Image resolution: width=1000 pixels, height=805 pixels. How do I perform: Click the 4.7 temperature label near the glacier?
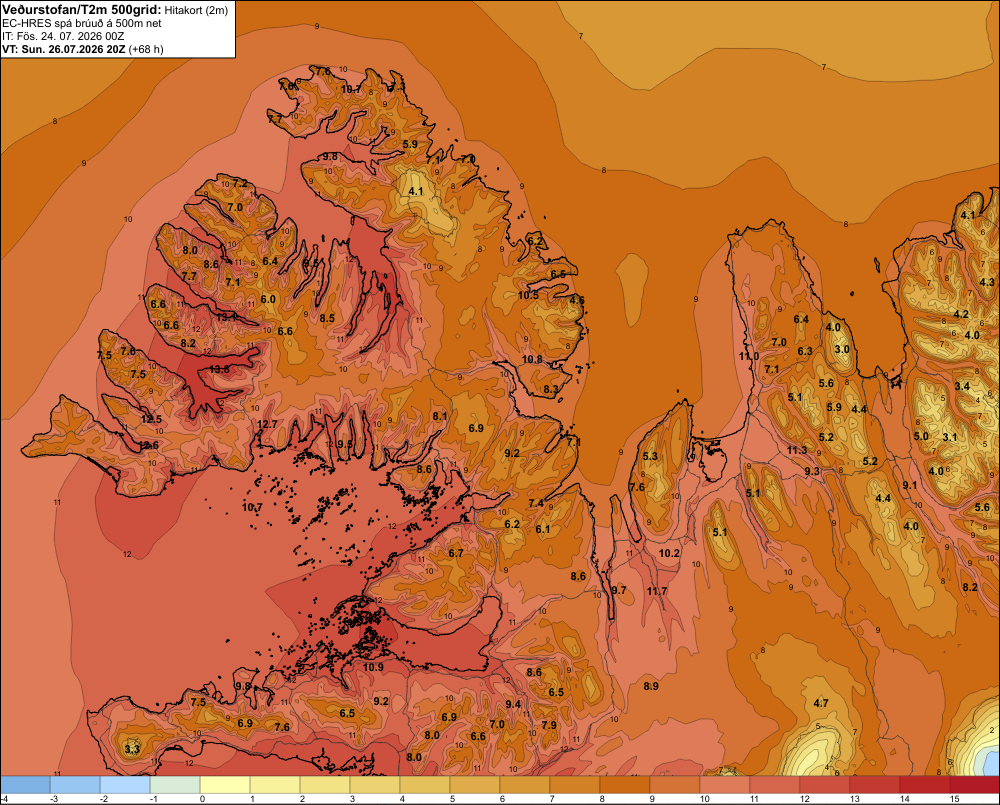pyautogui.click(x=821, y=703)
